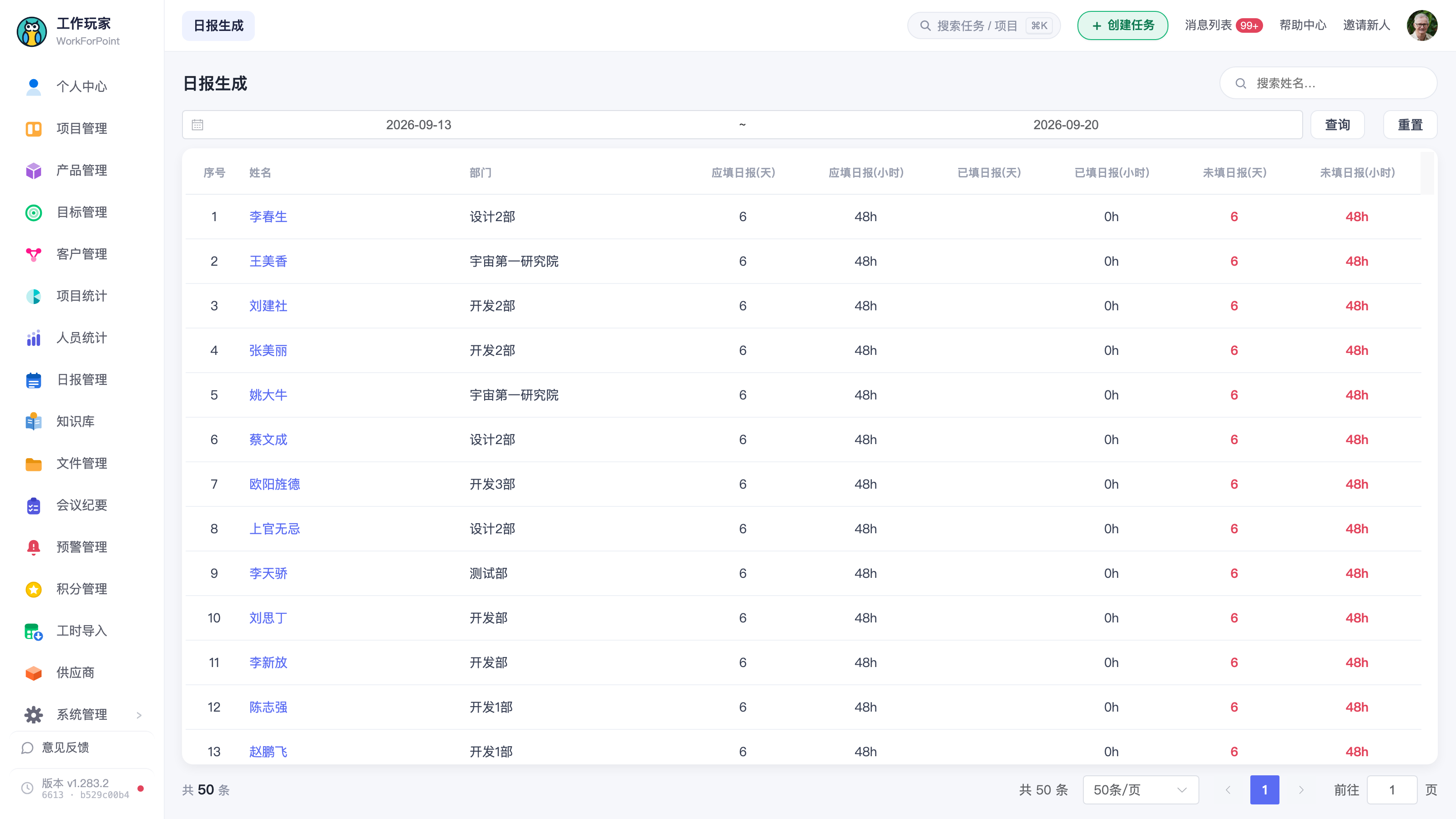Expand the 系统管理 submenu arrow
This screenshot has width=1456, height=819.
click(139, 715)
